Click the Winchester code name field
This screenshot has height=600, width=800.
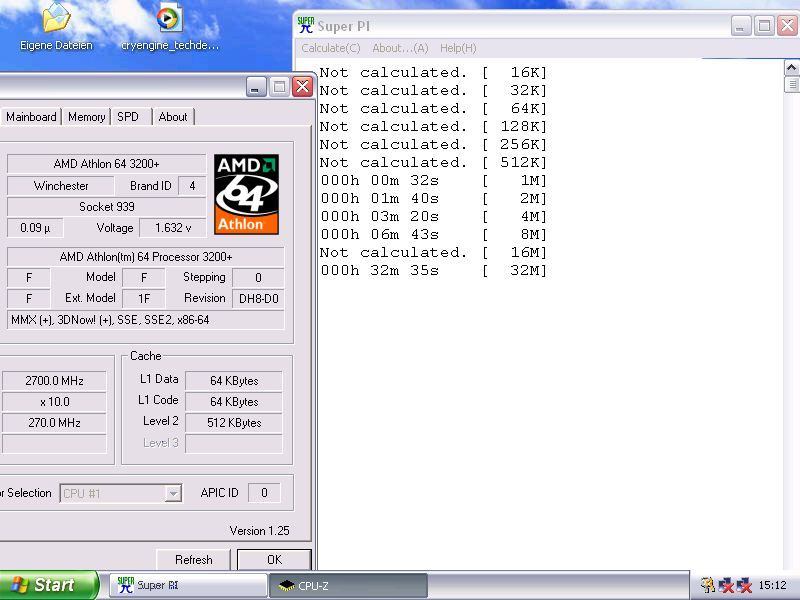[x=61, y=186]
